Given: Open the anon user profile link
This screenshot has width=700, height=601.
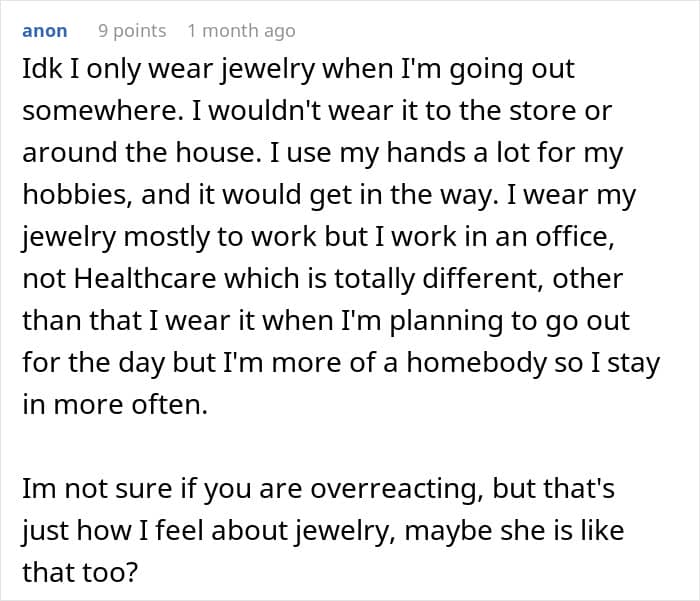Looking at the screenshot, I should pyautogui.click(x=45, y=31).
